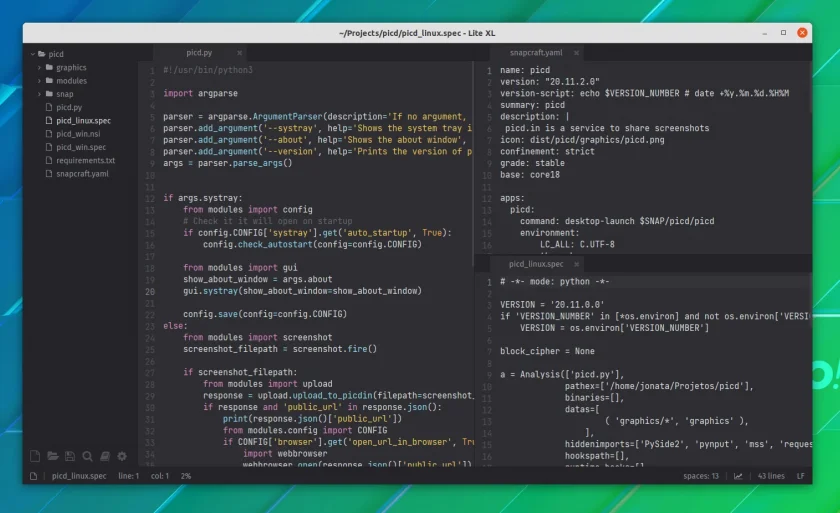Open snapcraft.yaml from the file tree
The image size is (840, 513).
(82, 173)
